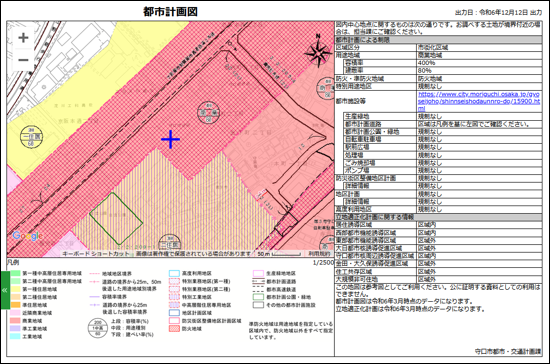The image size is (550, 364).
Task: Open the city.moriguchi.osaka.jp hyperlink
Action: [479, 101]
